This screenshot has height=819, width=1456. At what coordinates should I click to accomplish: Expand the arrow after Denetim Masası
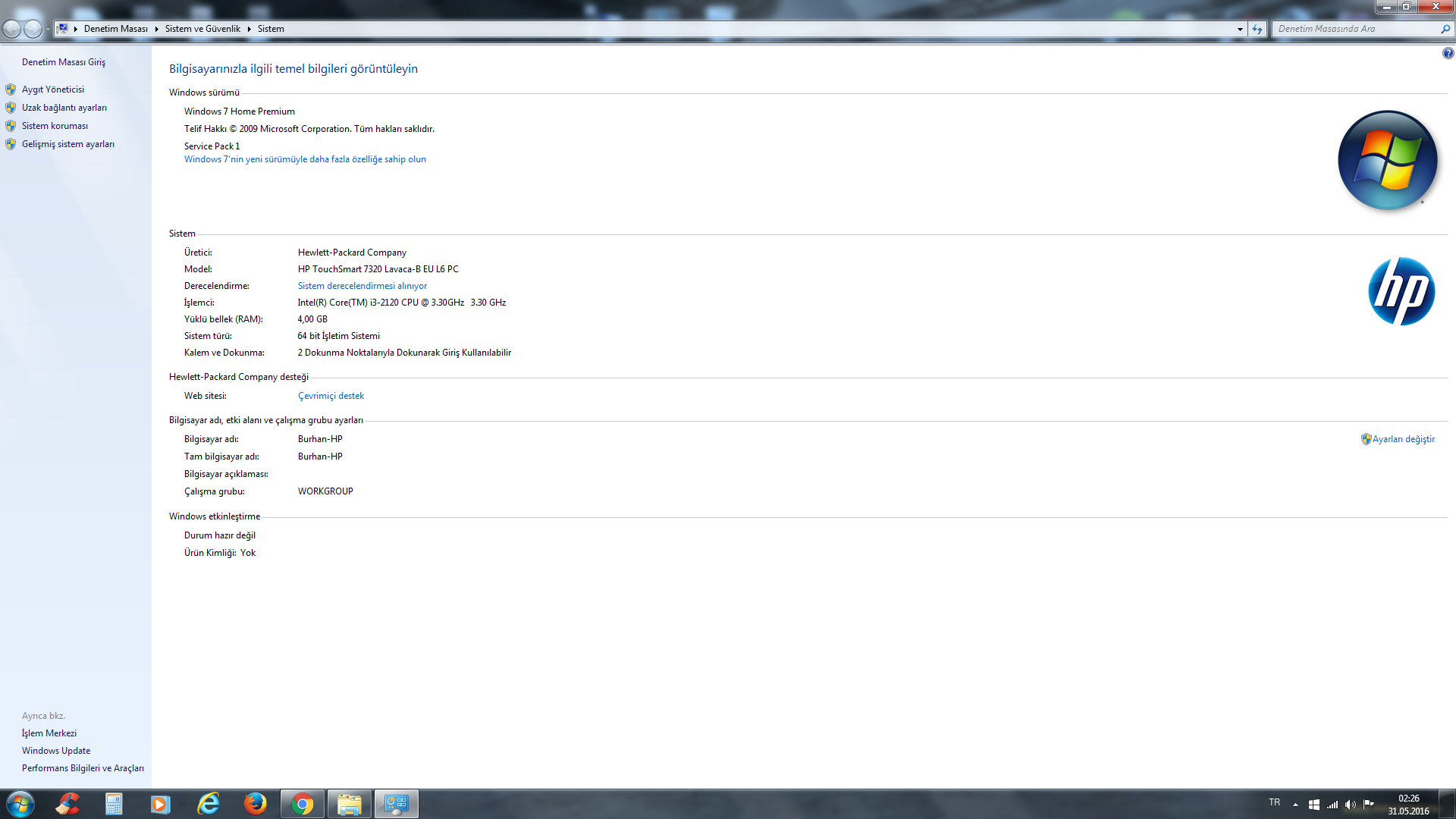pos(156,29)
